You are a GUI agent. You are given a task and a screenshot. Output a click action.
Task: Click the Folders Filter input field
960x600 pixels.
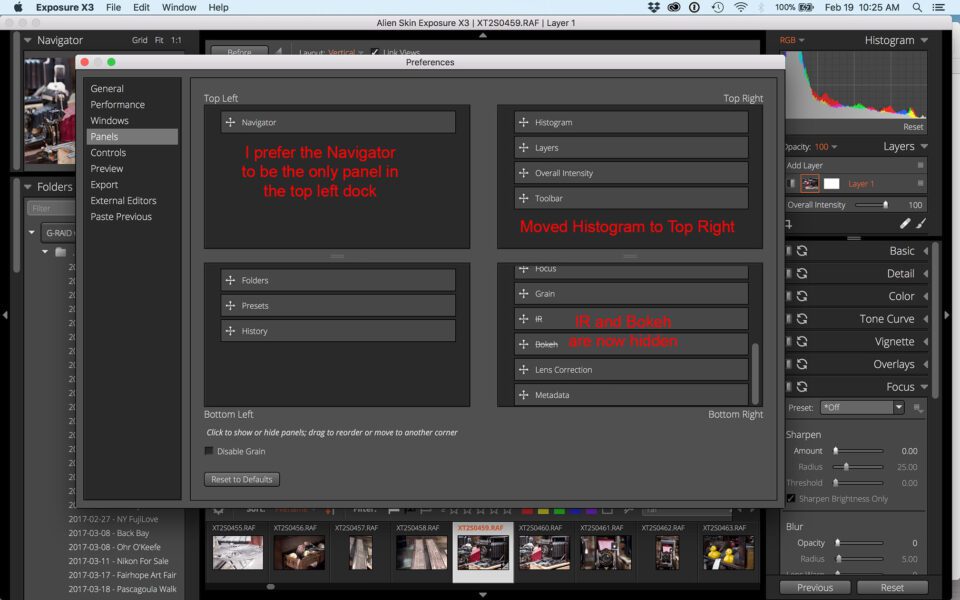coord(51,209)
